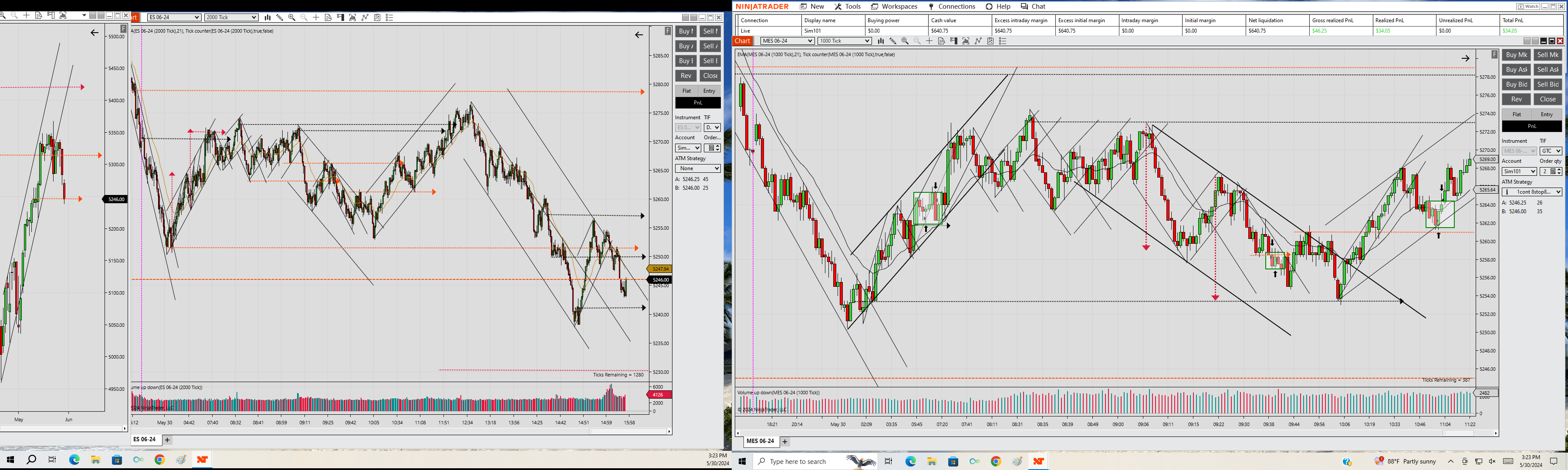Open Windows Start menu on left taskbar
The height and width of the screenshot is (470, 1568).
10,460
